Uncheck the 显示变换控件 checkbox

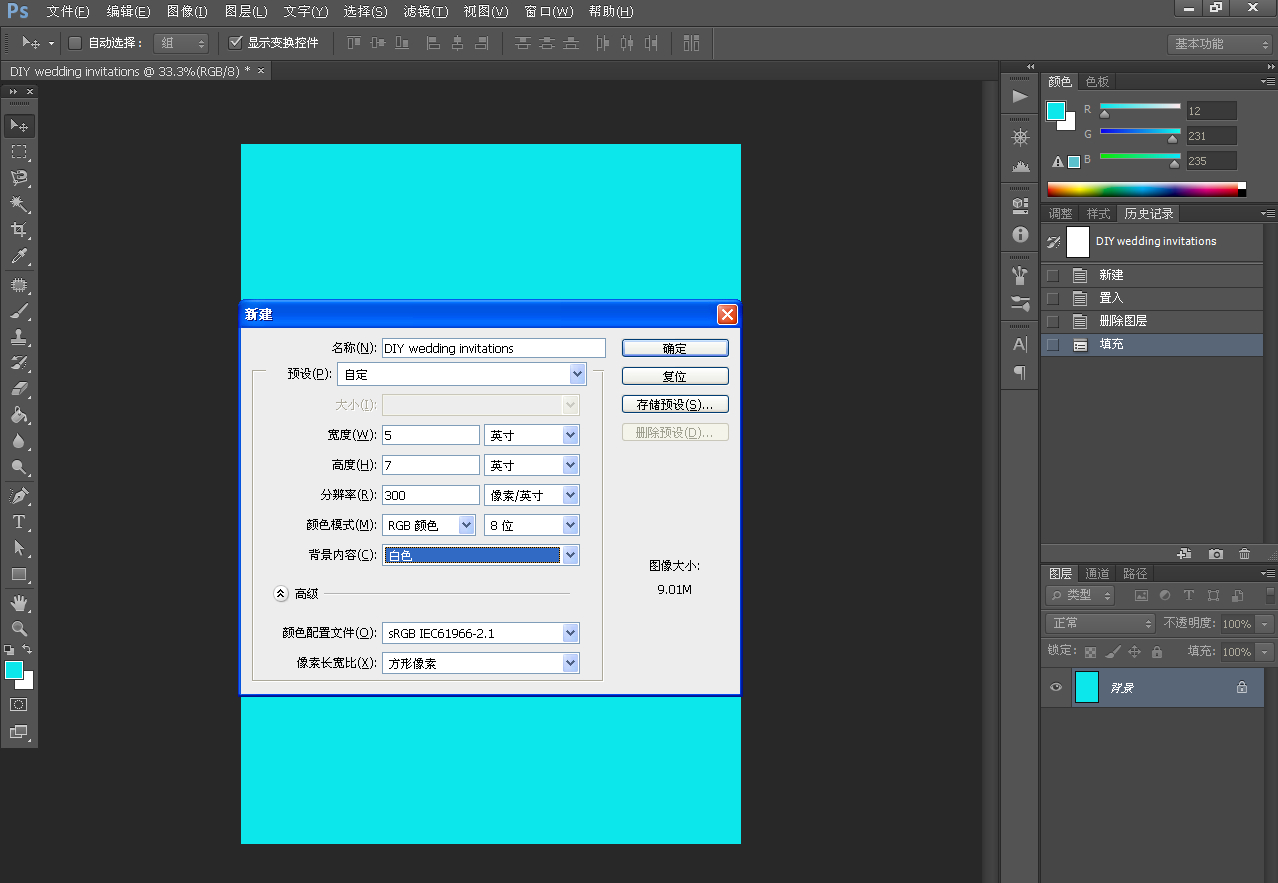click(236, 43)
